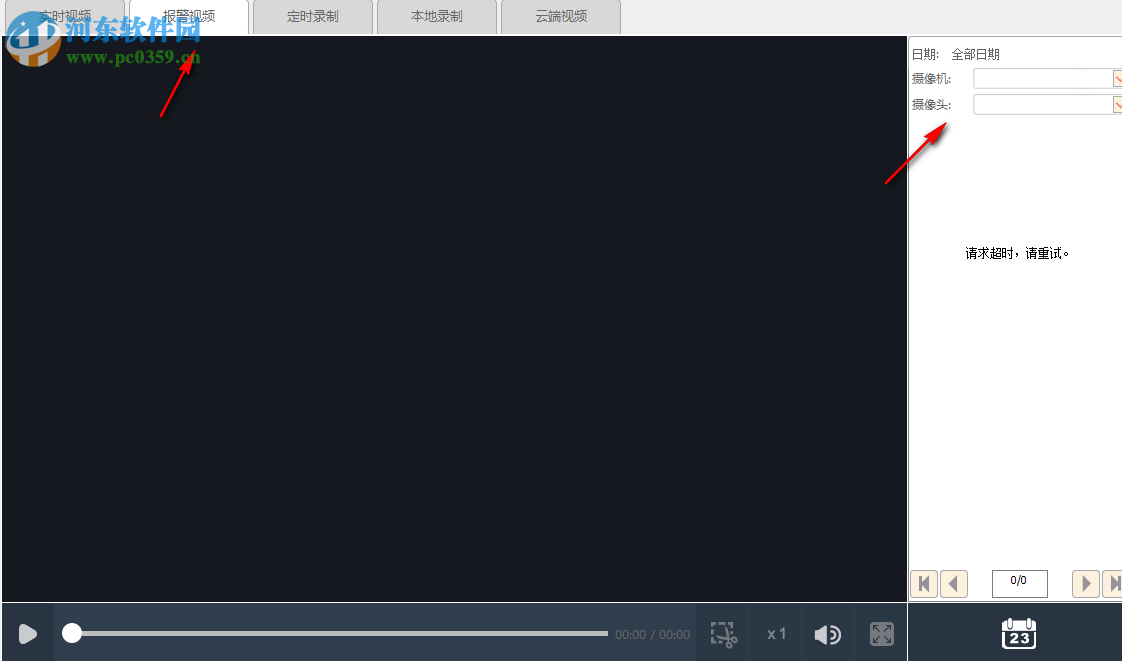Open the calendar date picker icon
This screenshot has width=1122, height=661.
(x=1020, y=633)
